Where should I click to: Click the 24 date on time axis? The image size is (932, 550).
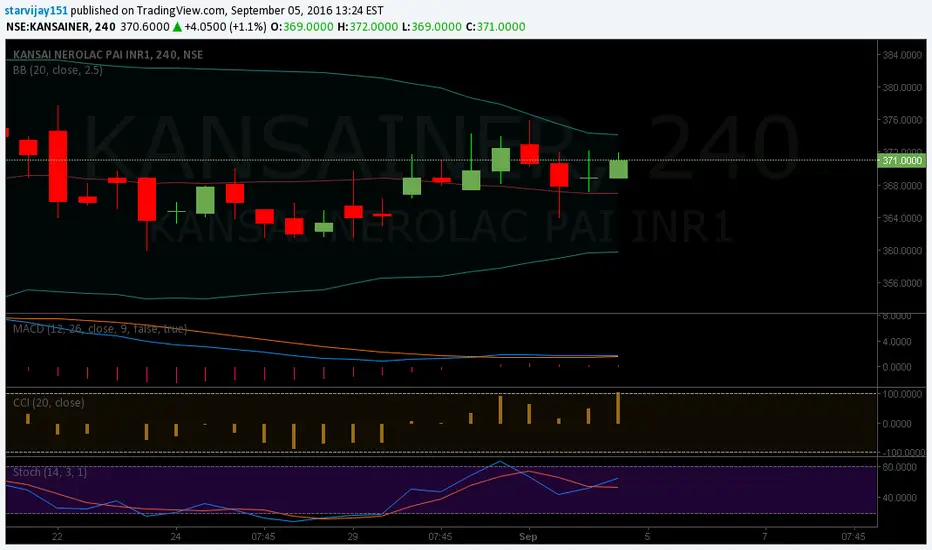pos(175,536)
